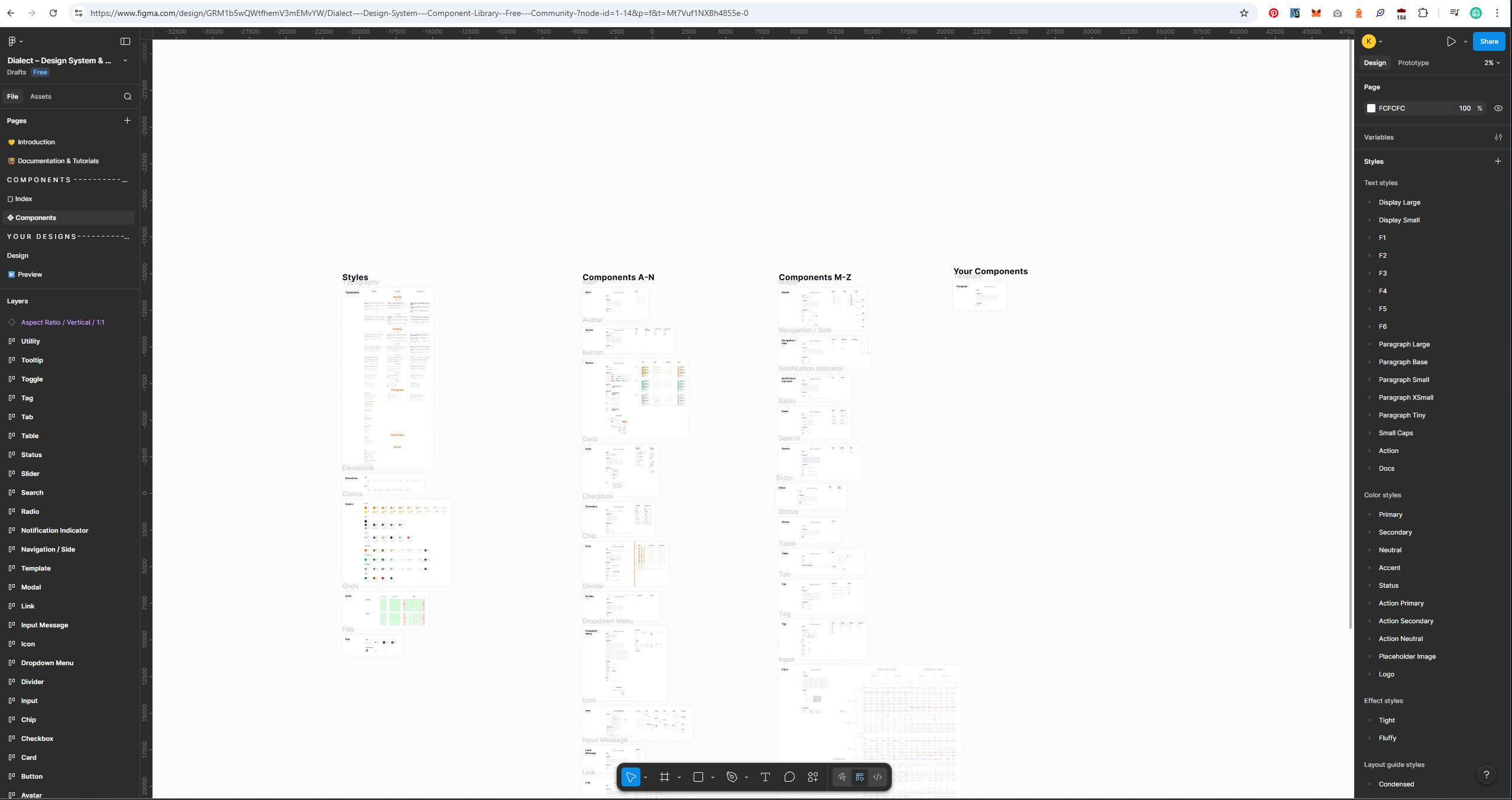The image size is (1512, 800).
Task: Expand the Primary color style group
Action: (x=1369, y=514)
